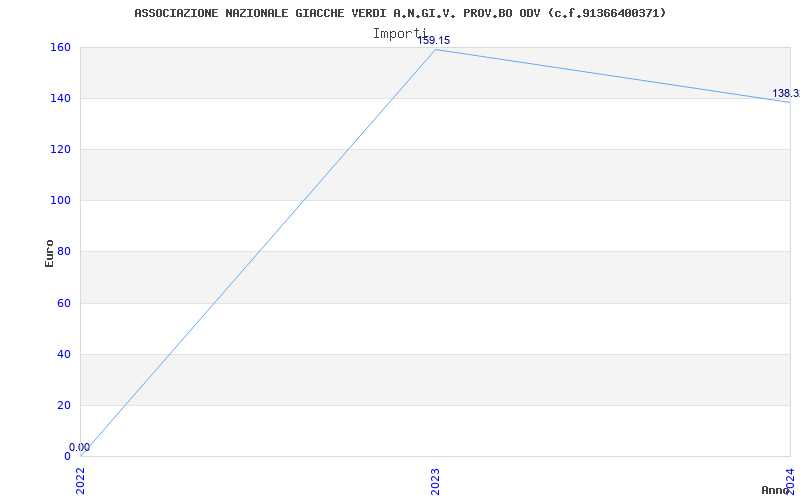
Task: Click the Euro axis label
Action: point(49,253)
